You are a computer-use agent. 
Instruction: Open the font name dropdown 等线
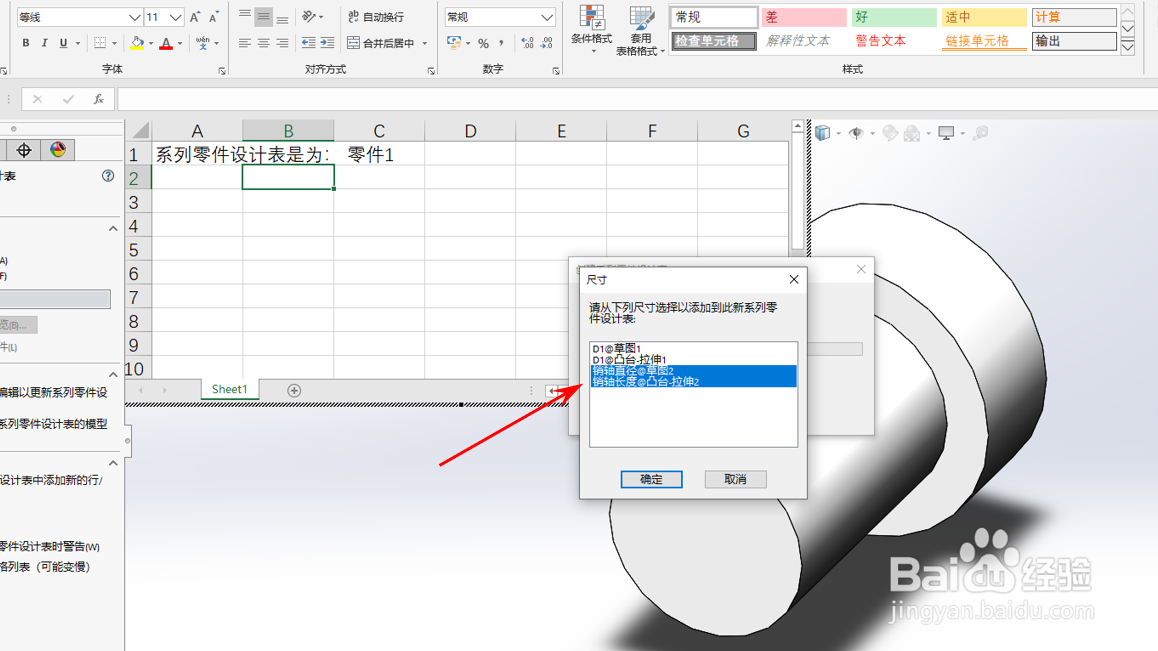(x=134, y=17)
